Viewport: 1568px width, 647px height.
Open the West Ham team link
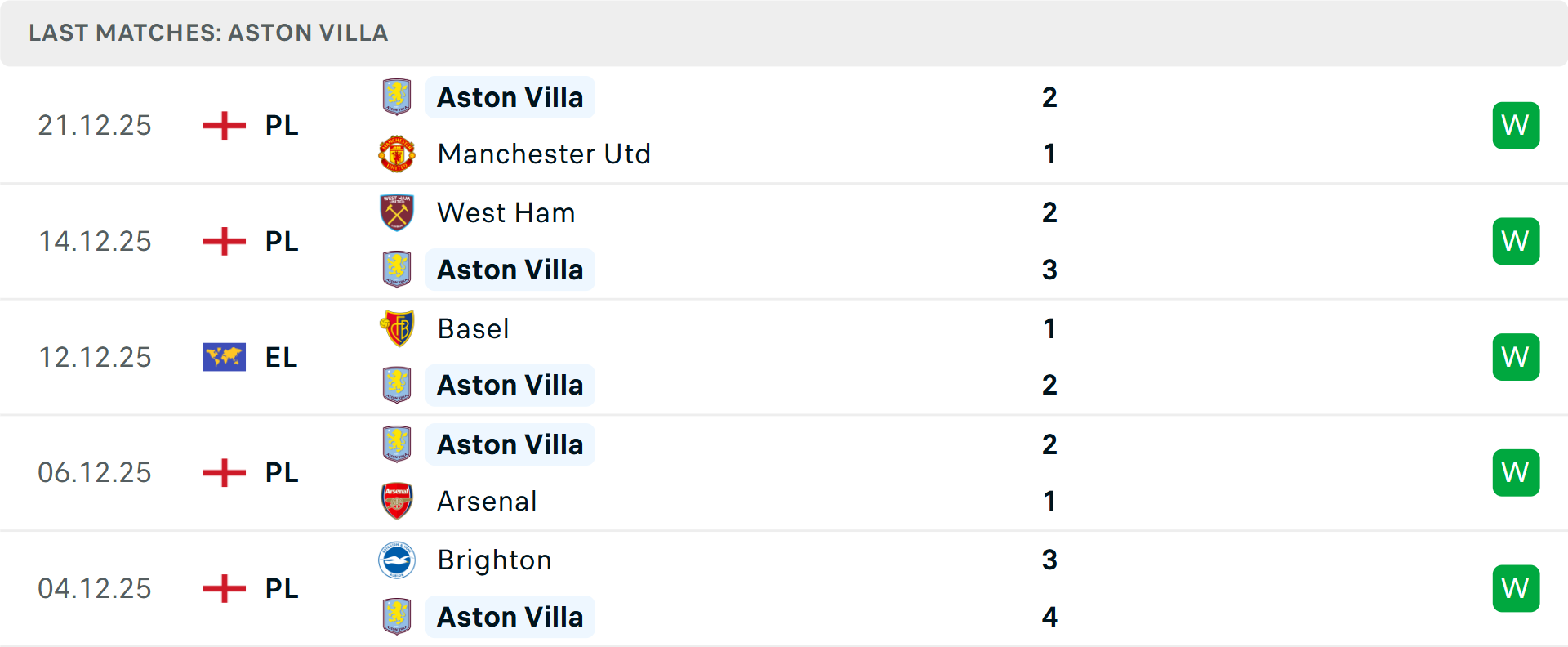click(x=506, y=212)
